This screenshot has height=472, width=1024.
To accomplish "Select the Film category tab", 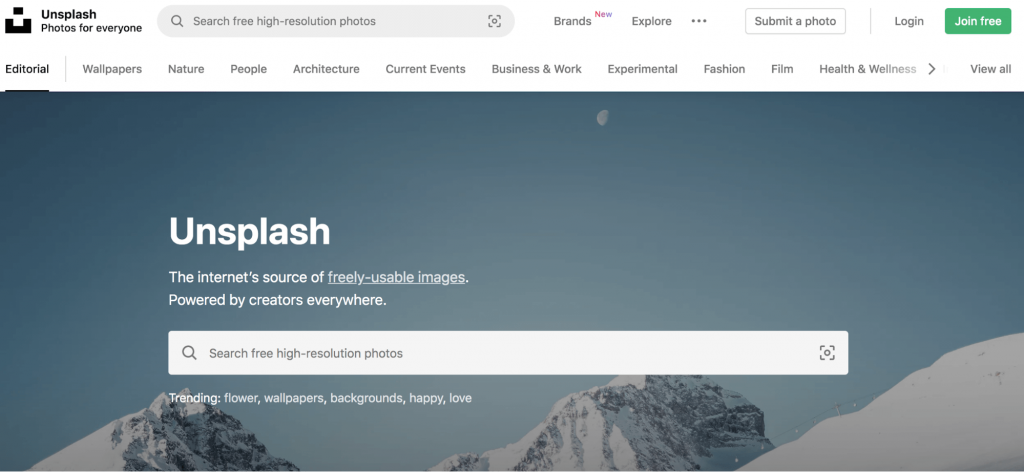I will pos(782,69).
